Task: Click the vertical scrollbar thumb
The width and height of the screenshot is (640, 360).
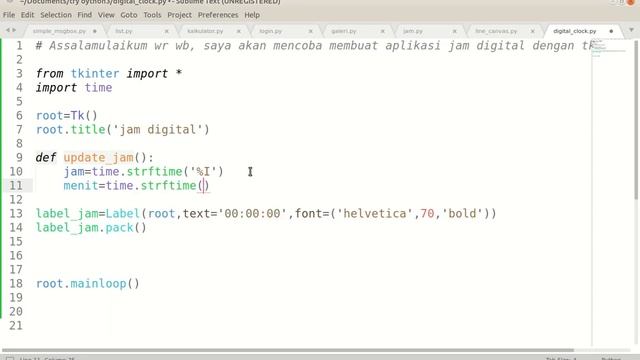Action: 637,120
